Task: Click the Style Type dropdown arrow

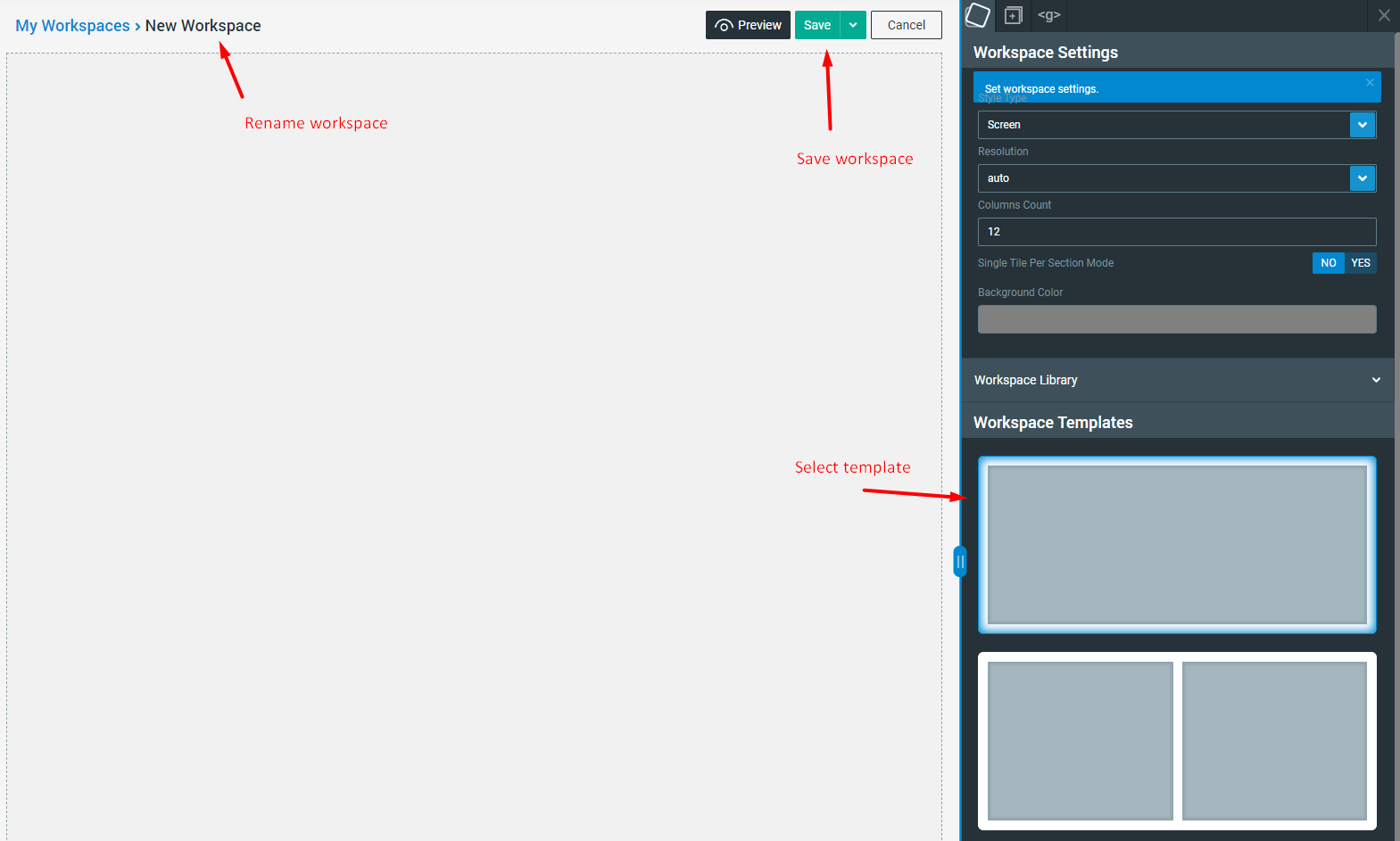Action: (1363, 125)
